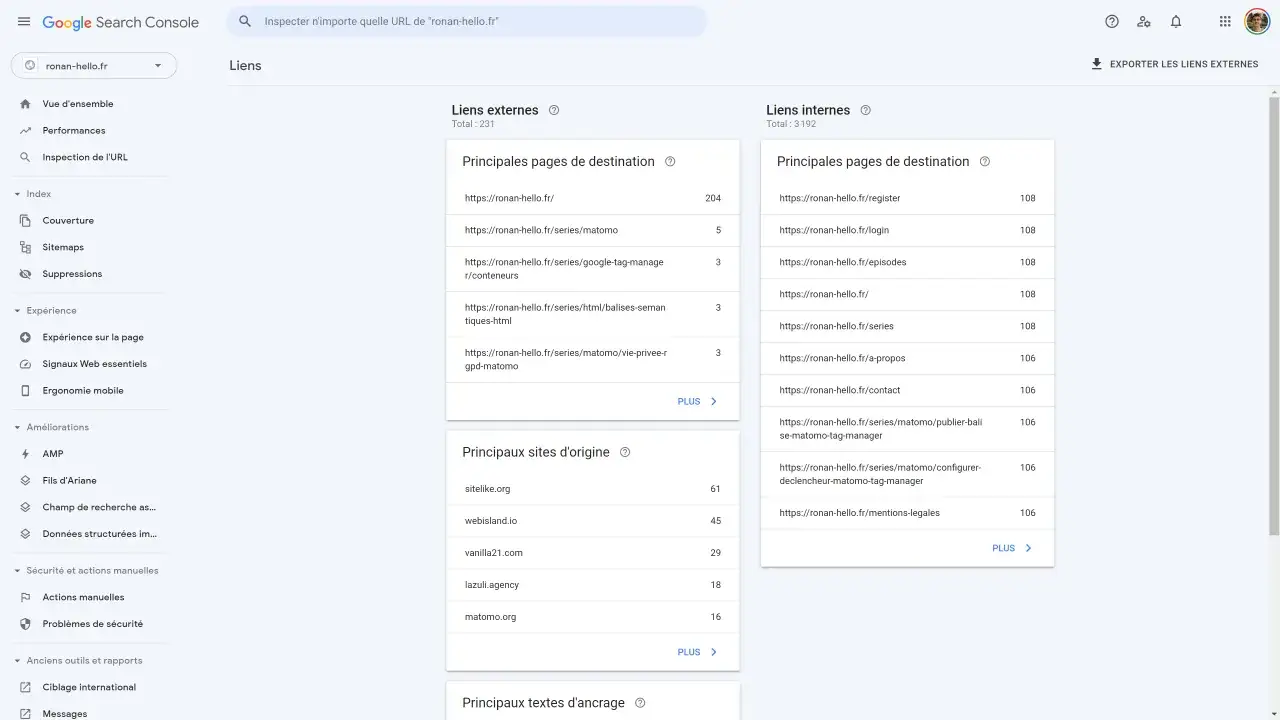Select lazuli.agency origin site row
The image size is (1280, 720).
(593, 585)
